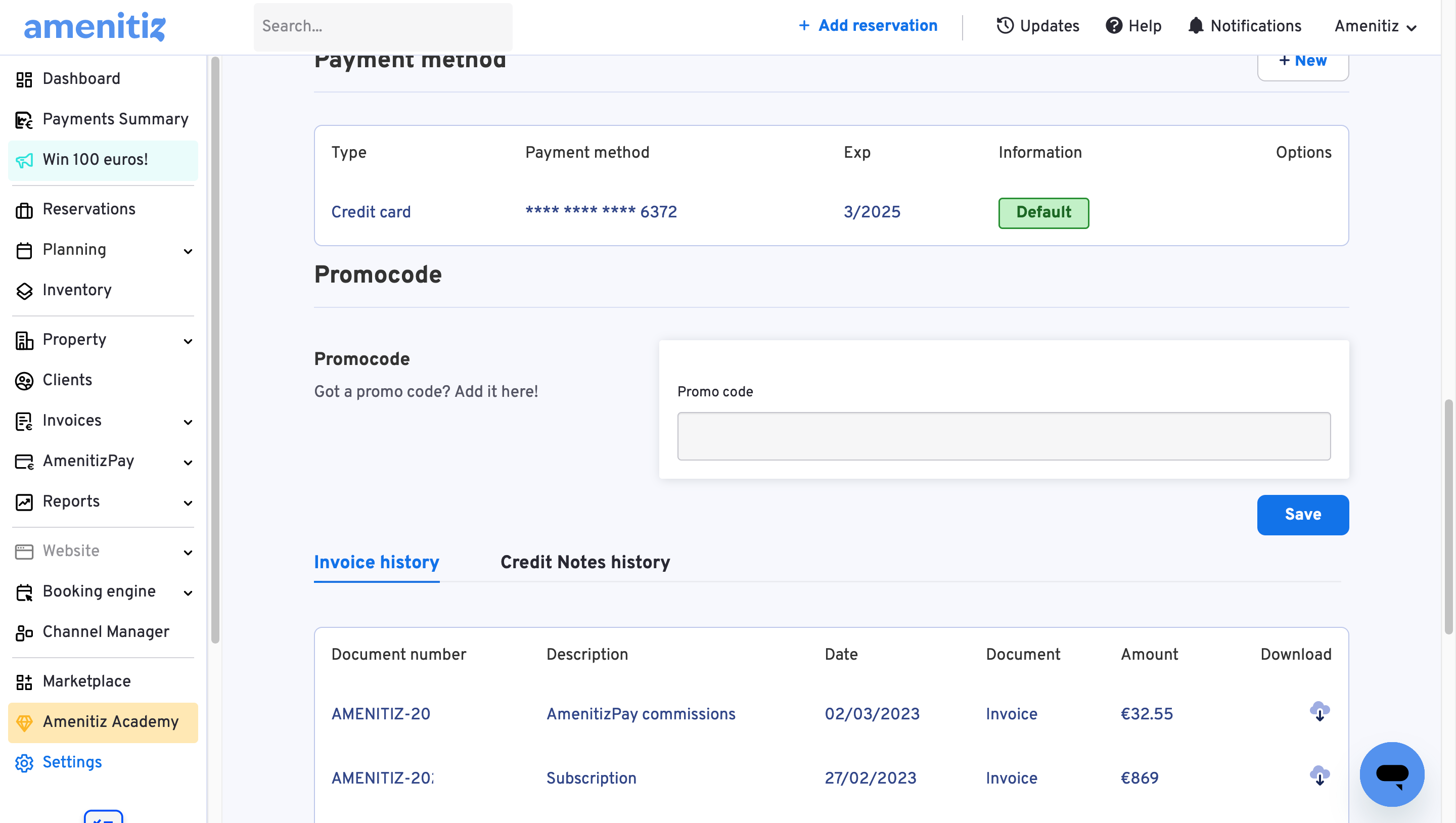The height and width of the screenshot is (823, 1456).
Task: Download invoice AMENITIZ-20 dated 02/03/2023
Action: [1319, 712]
